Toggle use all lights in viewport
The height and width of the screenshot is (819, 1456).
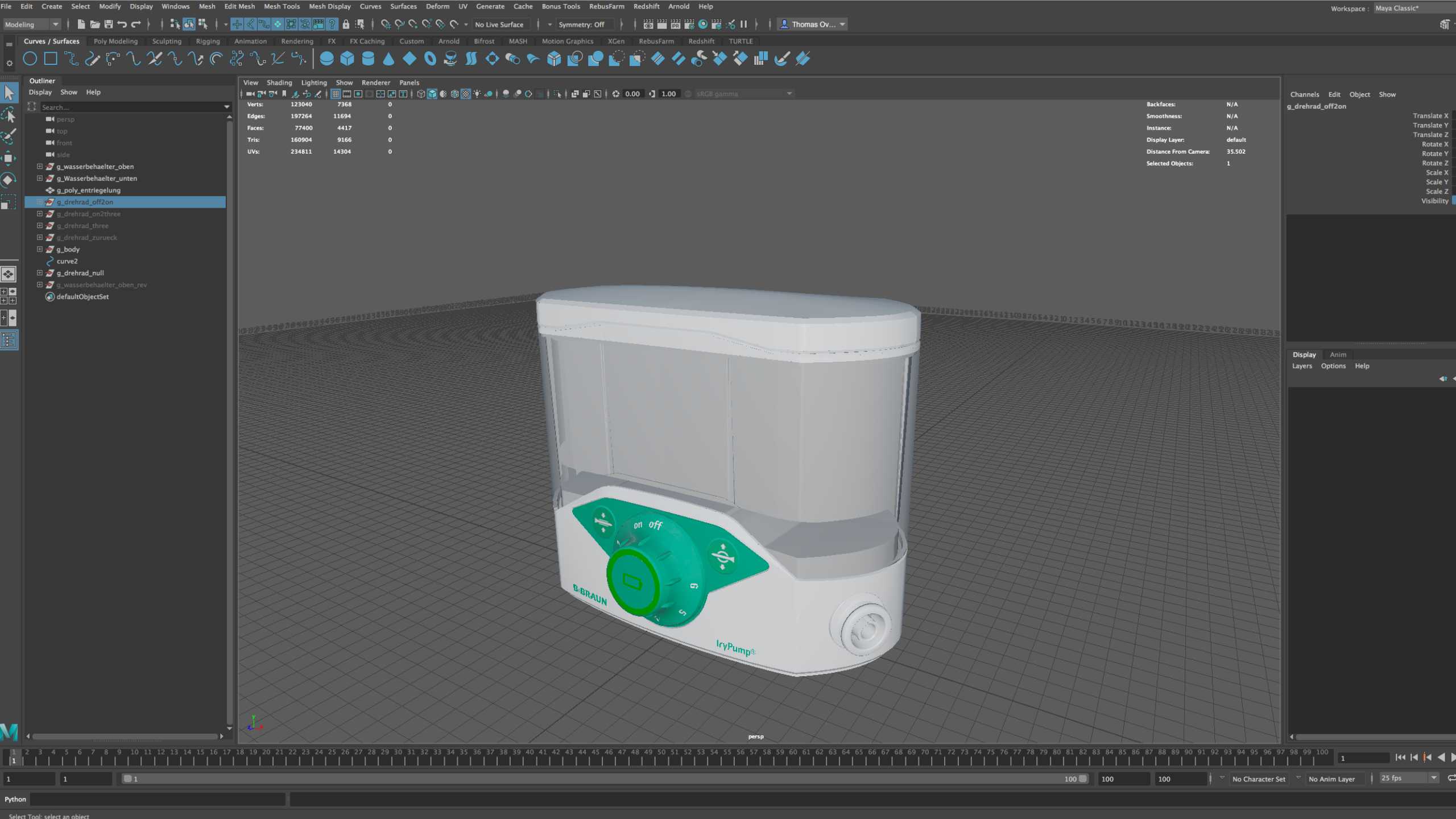click(477, 94)
